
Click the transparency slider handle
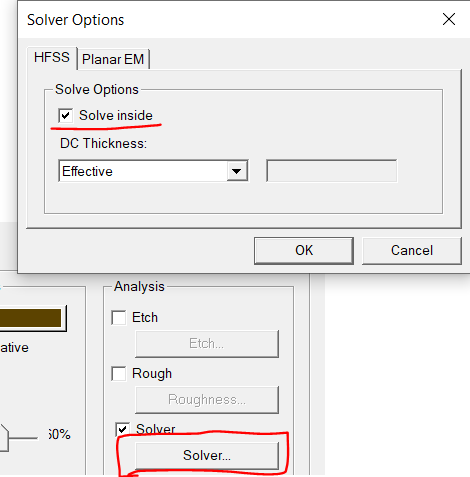point(4,438)
